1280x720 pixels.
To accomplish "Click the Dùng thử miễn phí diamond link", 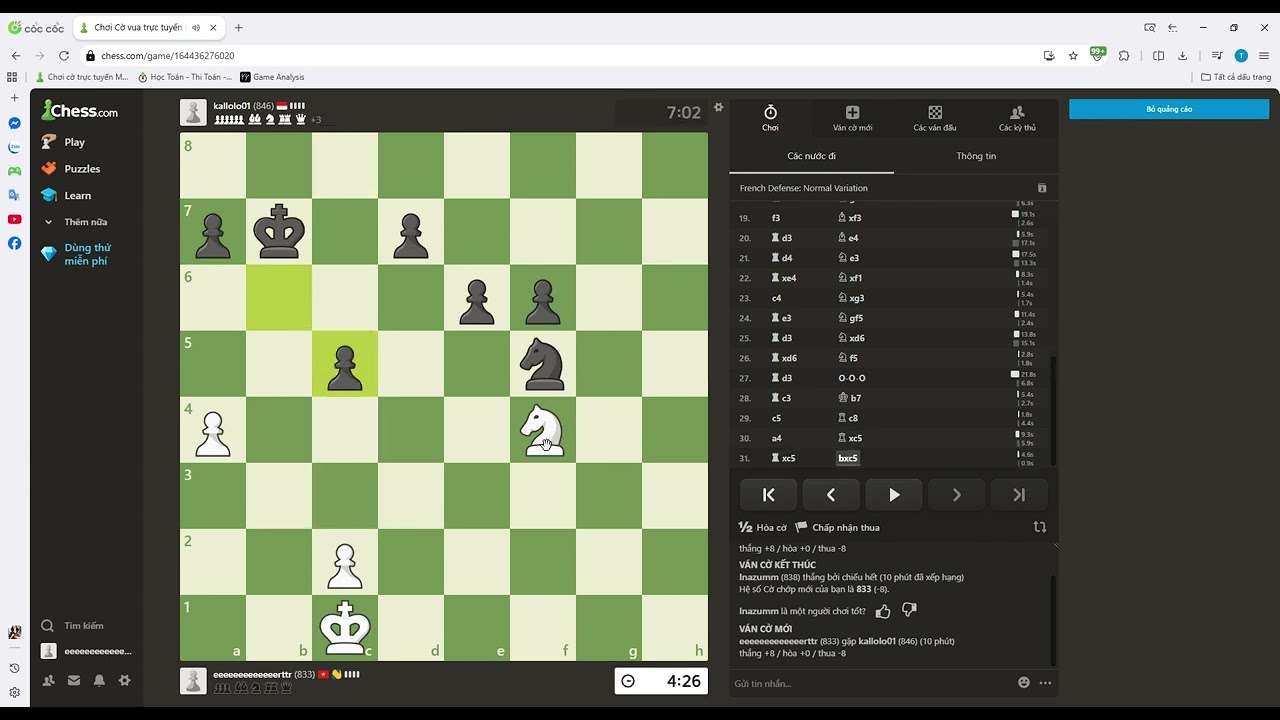I will click(76, 254).
